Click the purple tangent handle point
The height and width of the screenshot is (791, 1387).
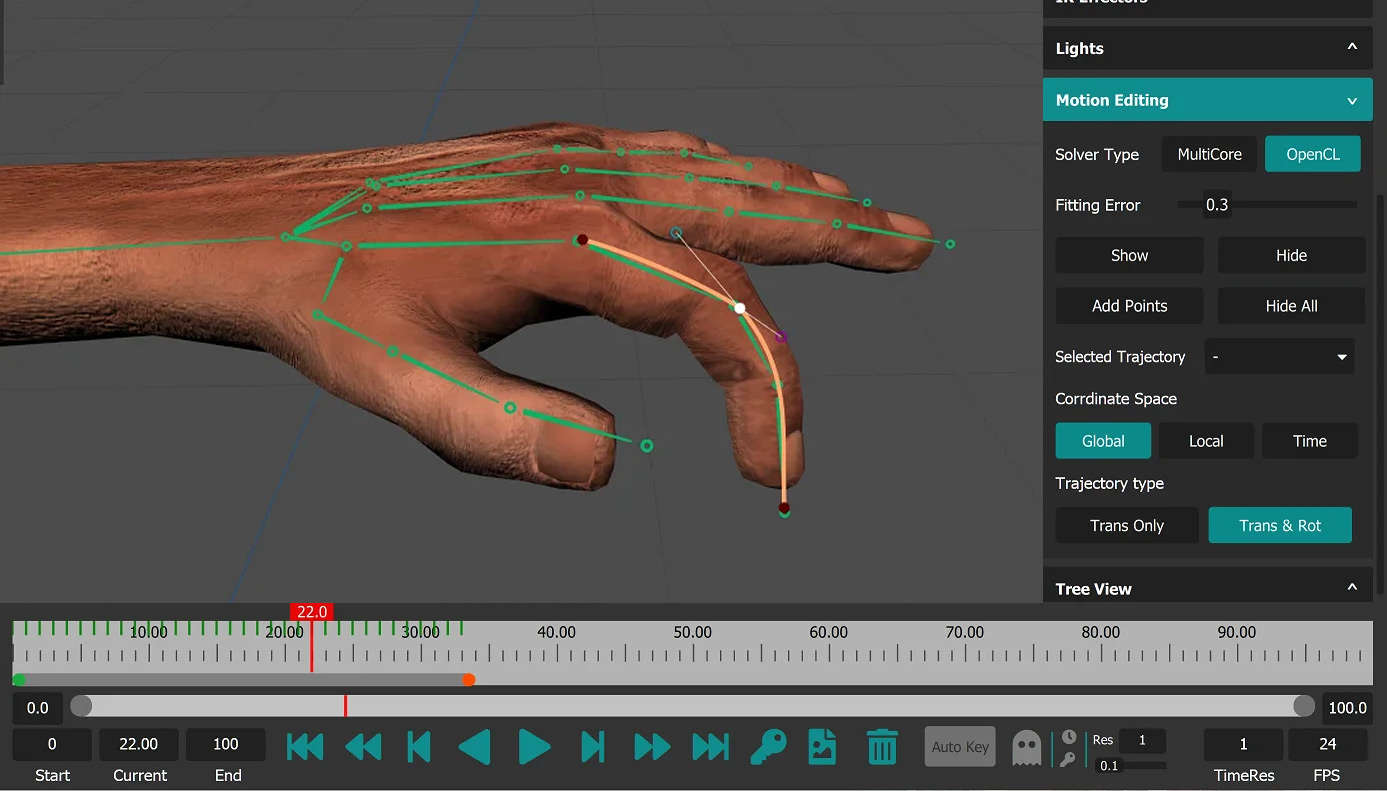tap(782, 337)
